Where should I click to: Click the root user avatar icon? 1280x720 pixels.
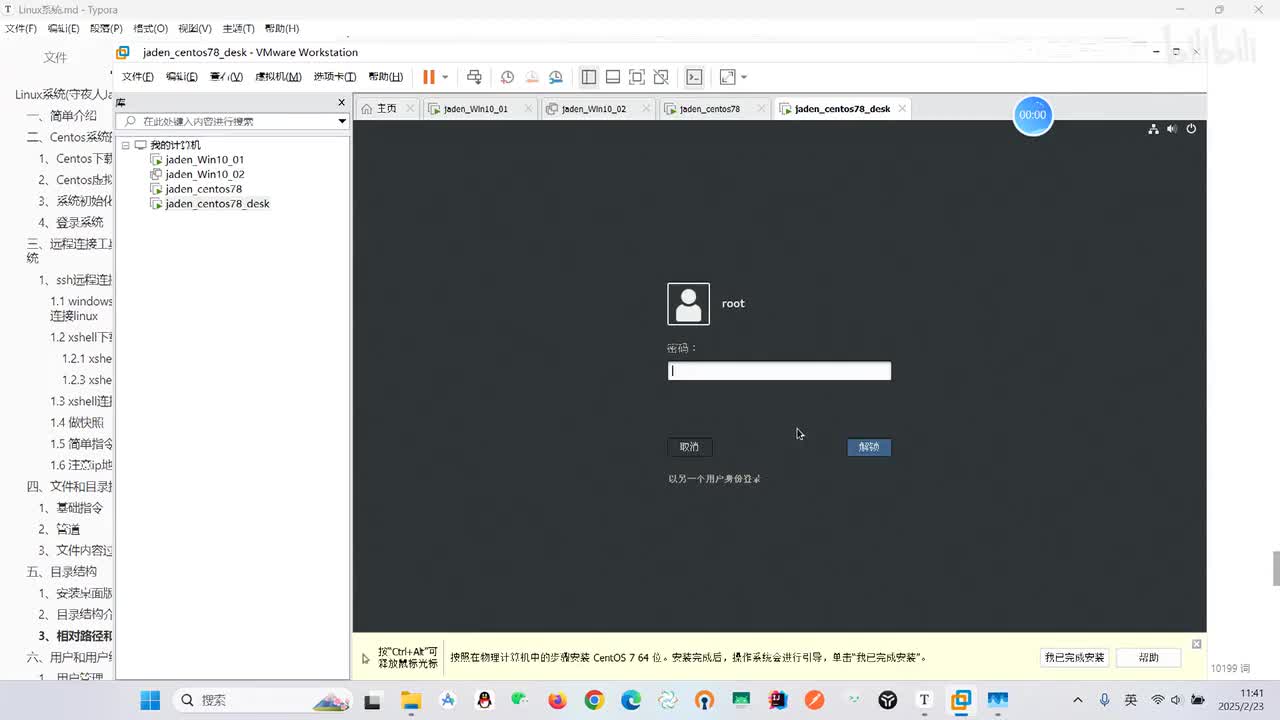[x=688, y=304]
